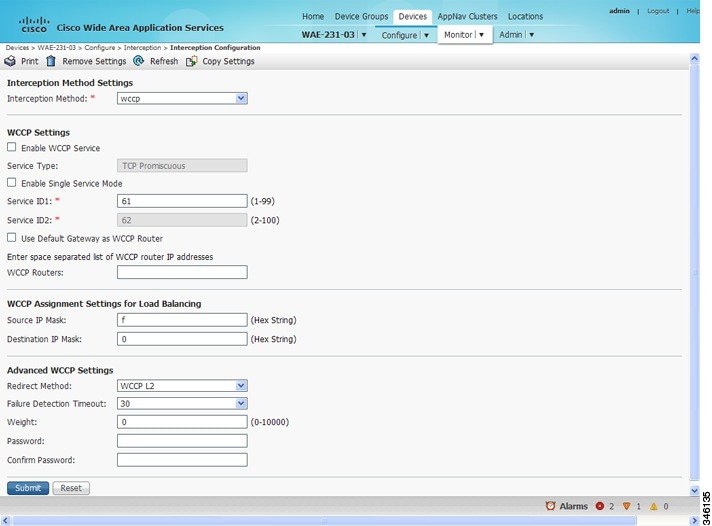Click the vertical scrollbar on the right
Image resolution: width=712 pixels, height=526 pixels.
[695, 270]
